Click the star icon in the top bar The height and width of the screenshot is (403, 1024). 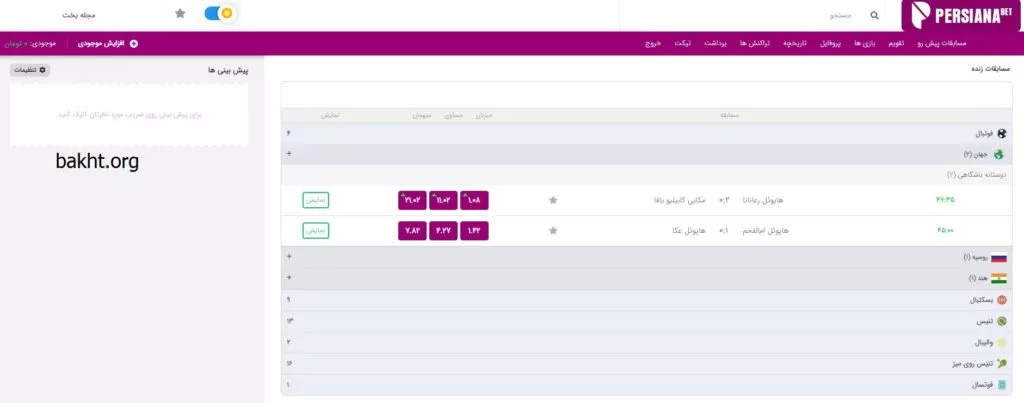[180, 14]
